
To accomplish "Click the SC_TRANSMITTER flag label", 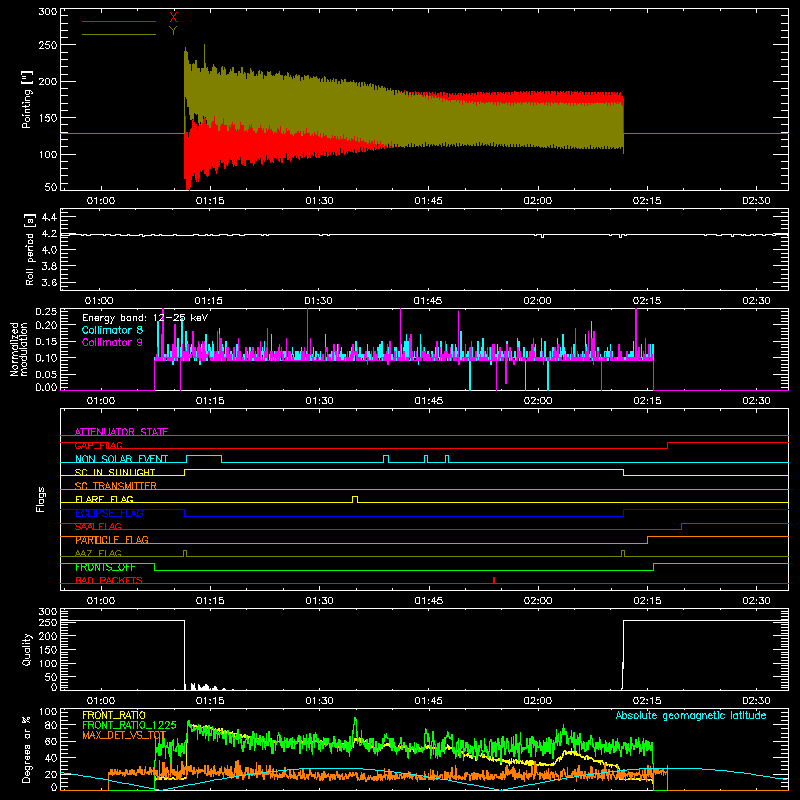I will pyautogui.click(x=115, y=486).
